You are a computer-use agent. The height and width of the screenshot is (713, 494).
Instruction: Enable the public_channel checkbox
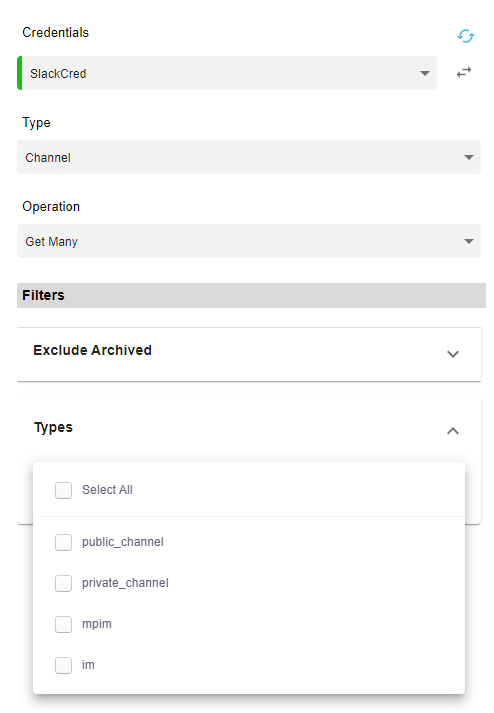[63, 542]
